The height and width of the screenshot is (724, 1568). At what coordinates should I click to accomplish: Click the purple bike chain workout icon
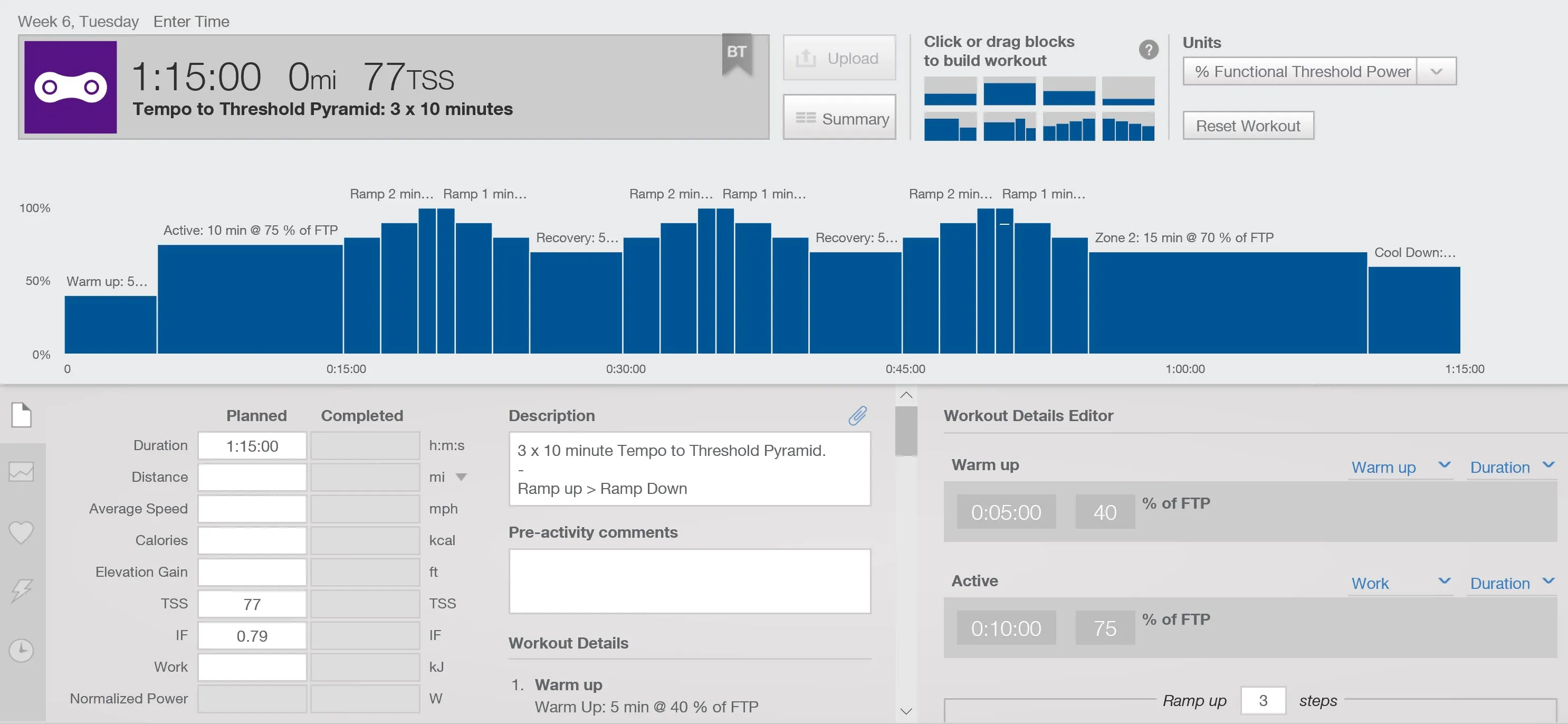tap(71, 87)
